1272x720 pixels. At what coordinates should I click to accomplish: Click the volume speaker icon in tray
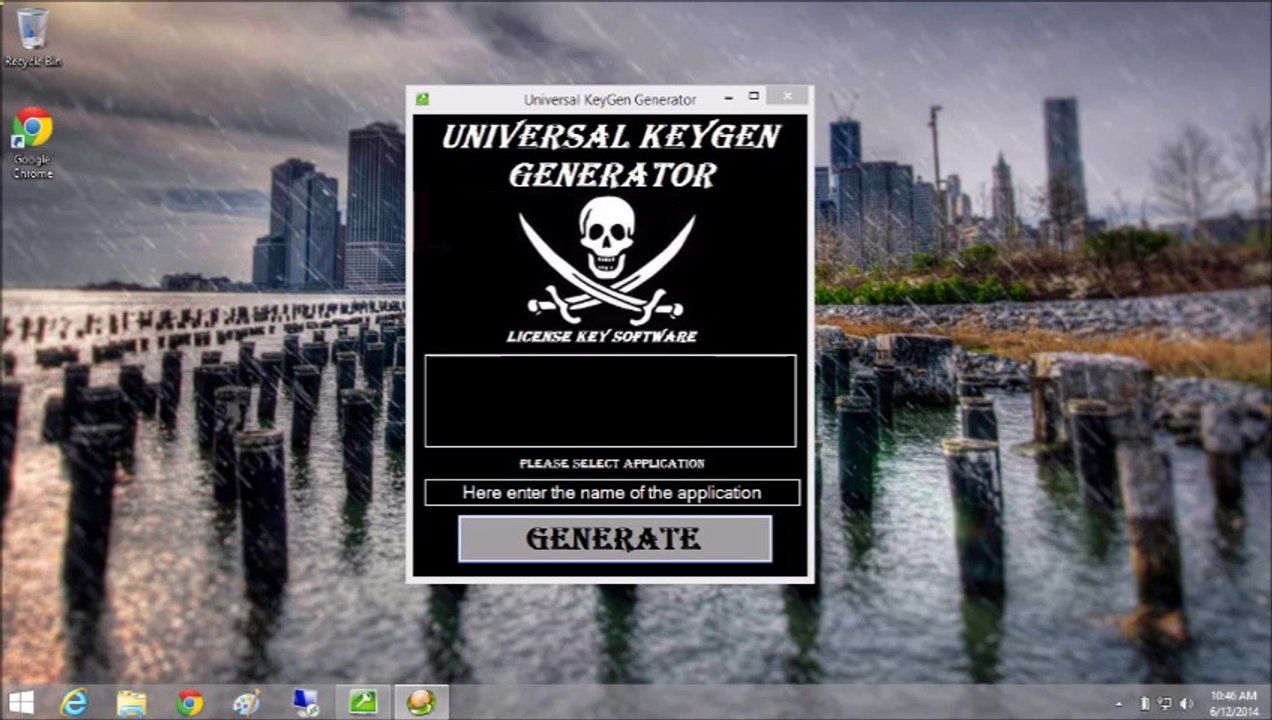tap(1187, 703)
